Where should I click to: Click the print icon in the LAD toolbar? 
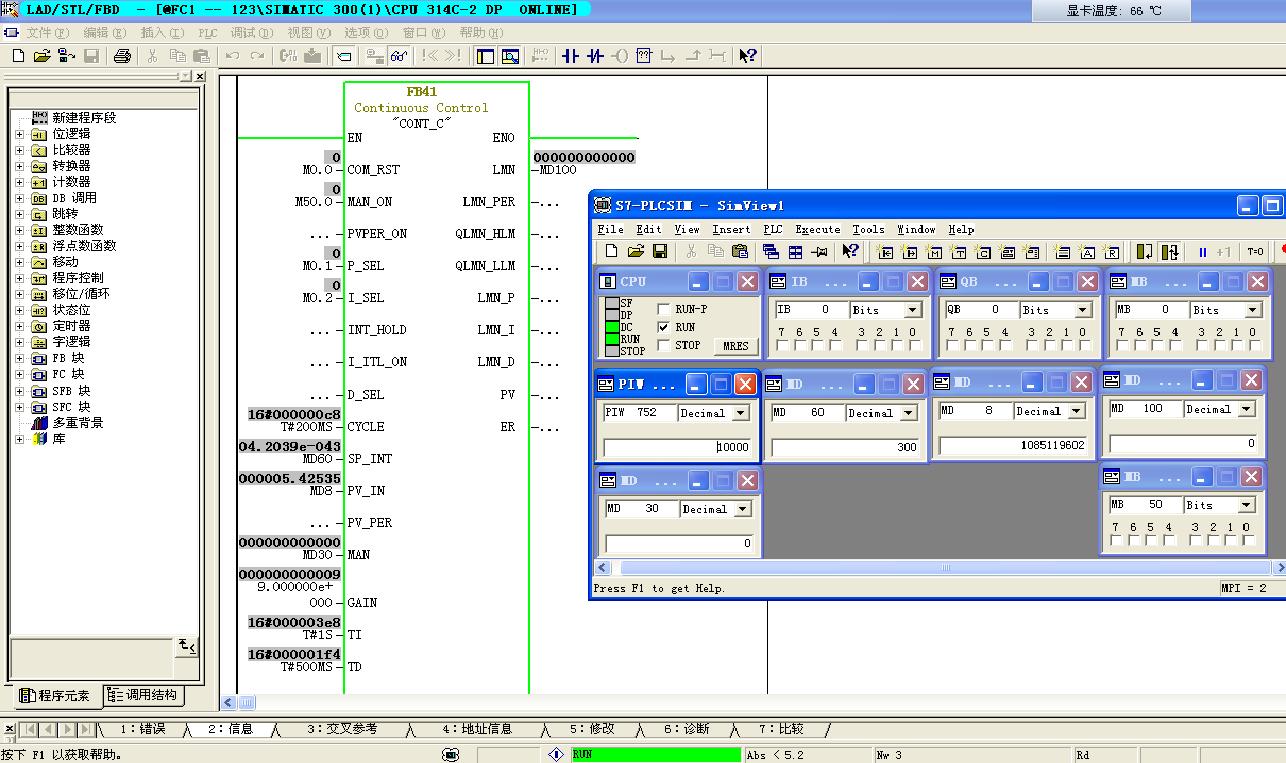(122, 56)
